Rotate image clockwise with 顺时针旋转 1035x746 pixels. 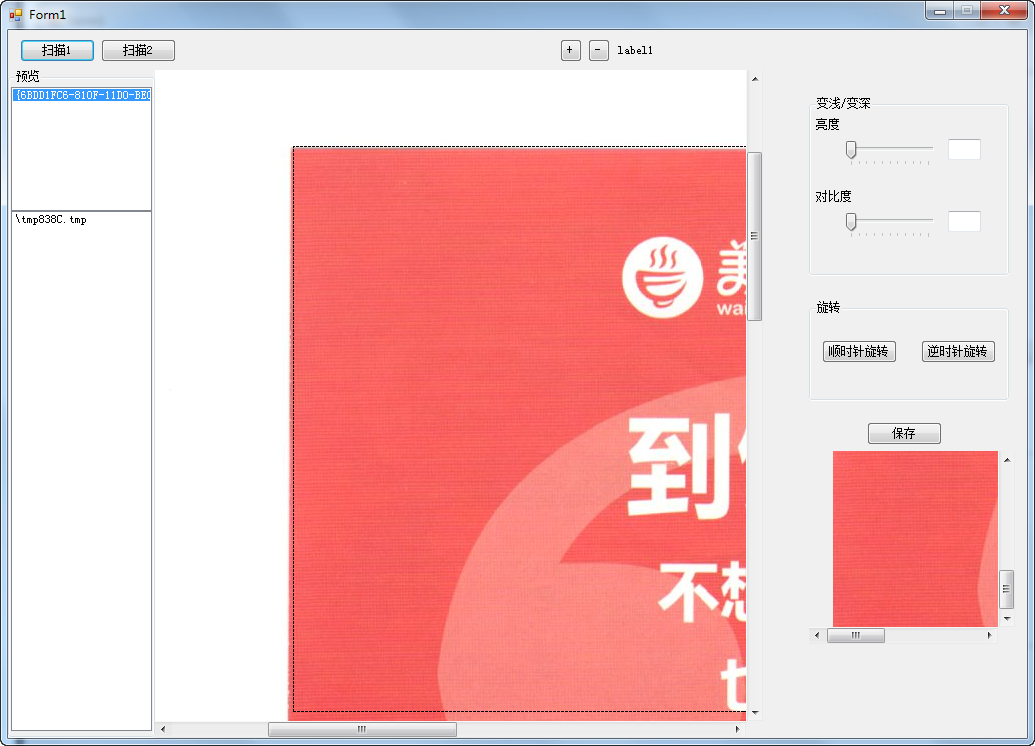[859, 351]
